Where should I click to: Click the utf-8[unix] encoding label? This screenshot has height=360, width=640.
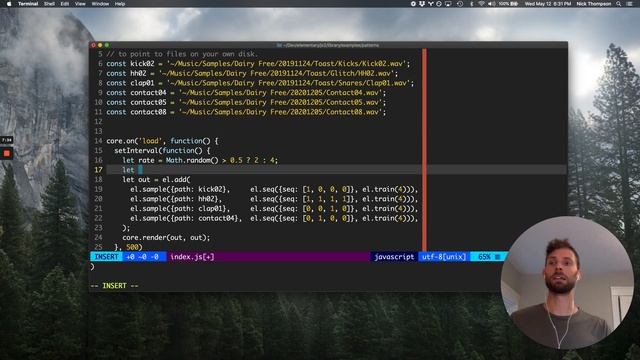pyautogui.click(x=444, y=257)
